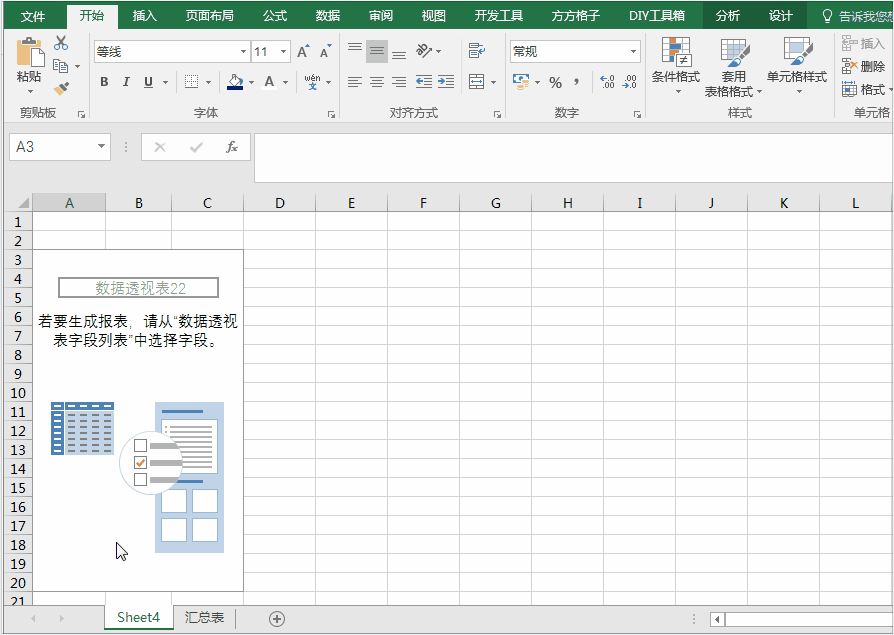Click the text orientation icon
The height and width of the screenshot is (635, 894).
click(424, 51)
